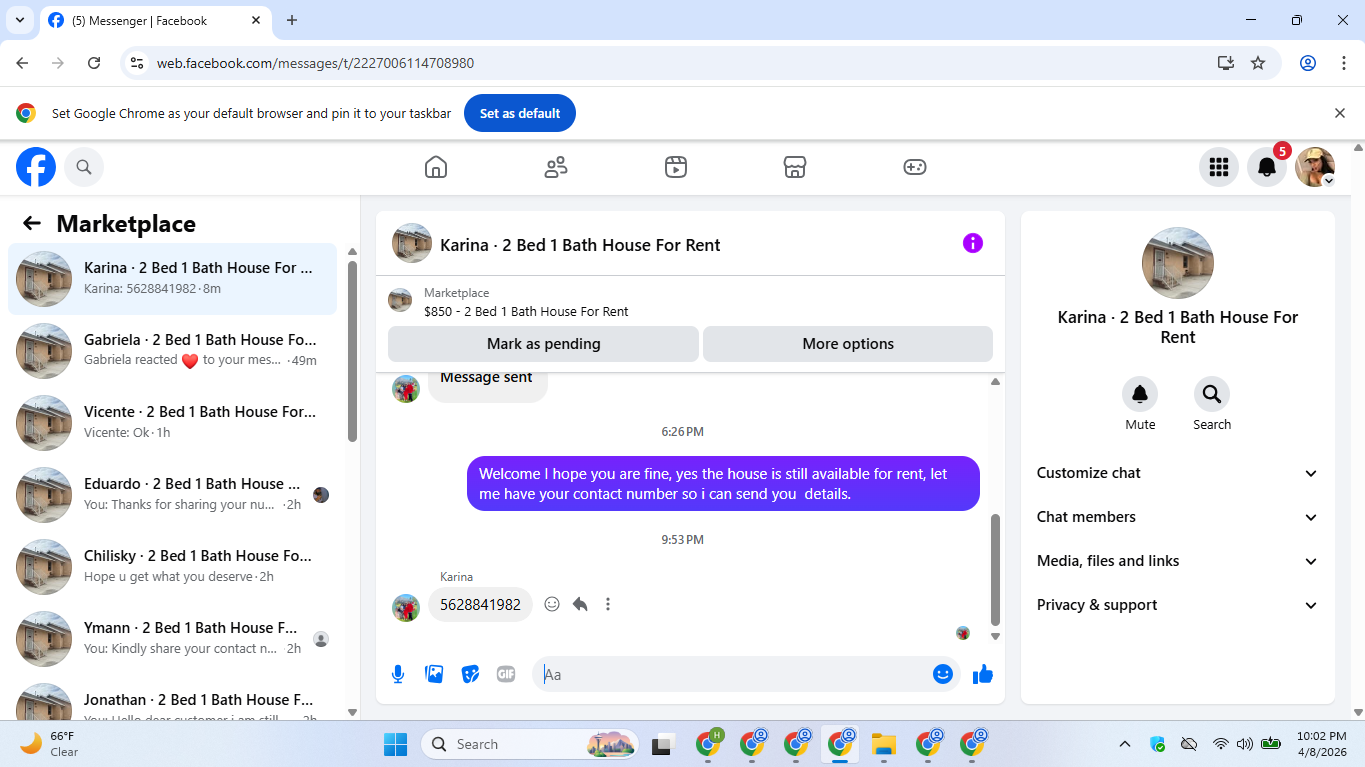Open more options for Karina's message
The height and width of the screenshot is (767, 1365).
pyautogui.click(x=608, y=604)
